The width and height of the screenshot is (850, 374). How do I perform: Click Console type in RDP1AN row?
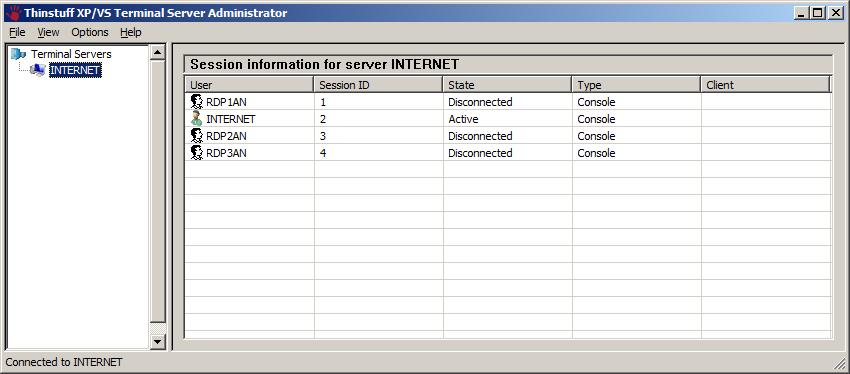click(636, 102)
